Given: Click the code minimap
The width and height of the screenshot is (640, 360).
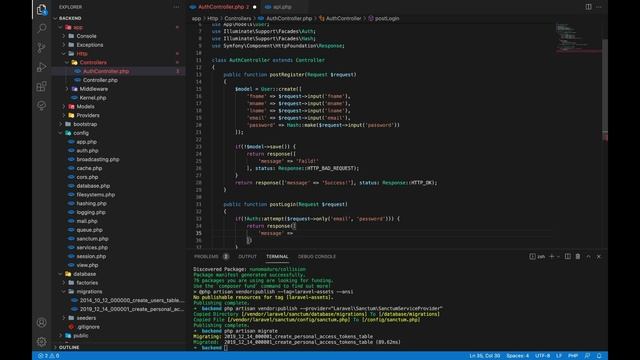Looking at the screenshot, I should pos(578,38).
